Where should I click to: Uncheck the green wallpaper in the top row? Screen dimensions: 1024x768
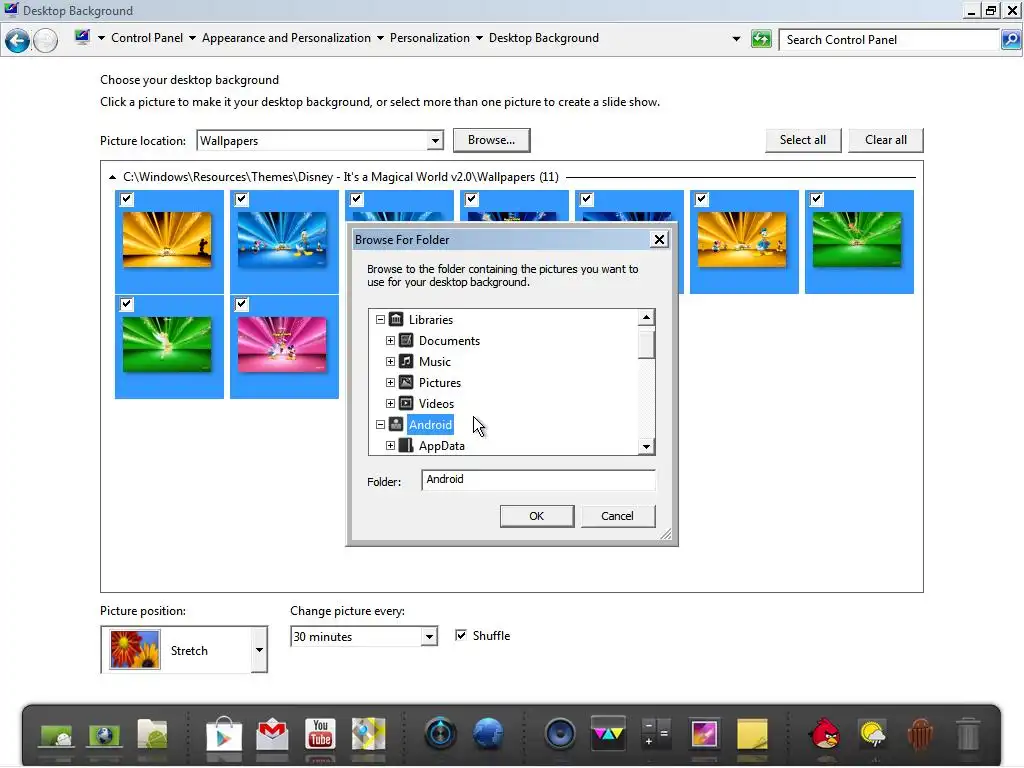tap(816, 199)
